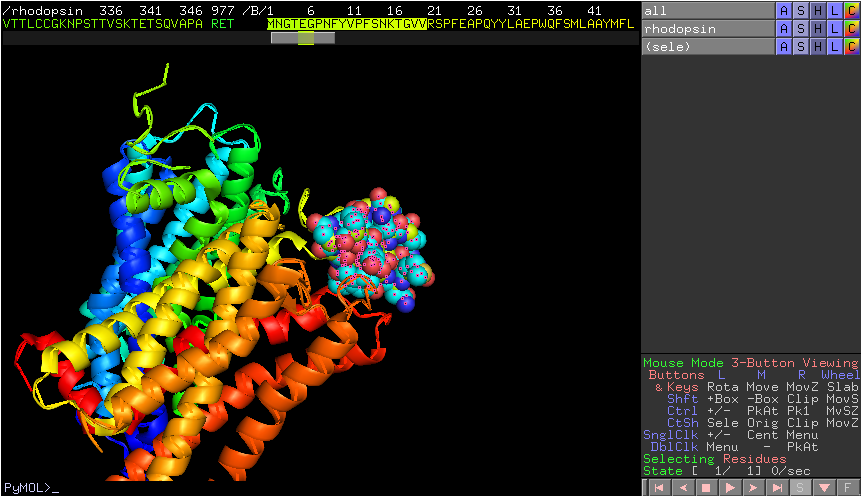
Task: Select the VTTLCCGKNPSTTVSKTETSQVAPA sequence residues
Action: click(x=103, y=24)
